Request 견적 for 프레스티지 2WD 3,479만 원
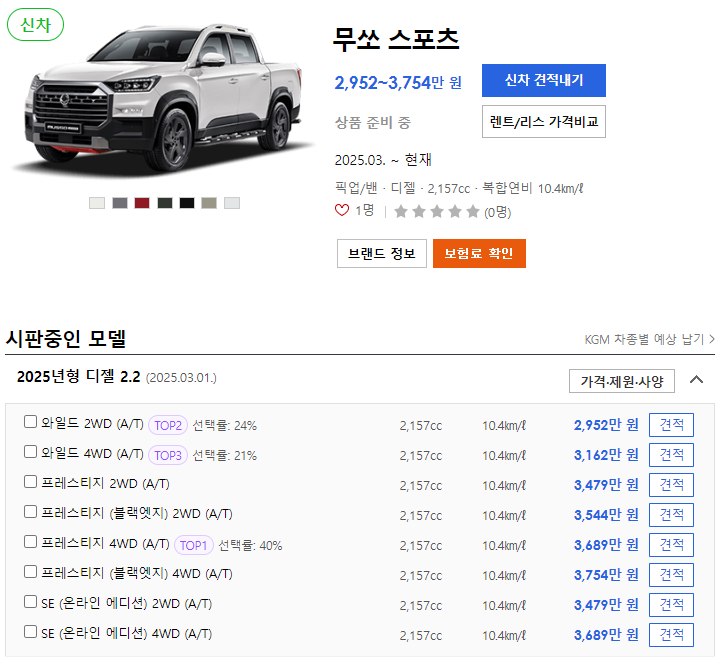 [671, 485]
